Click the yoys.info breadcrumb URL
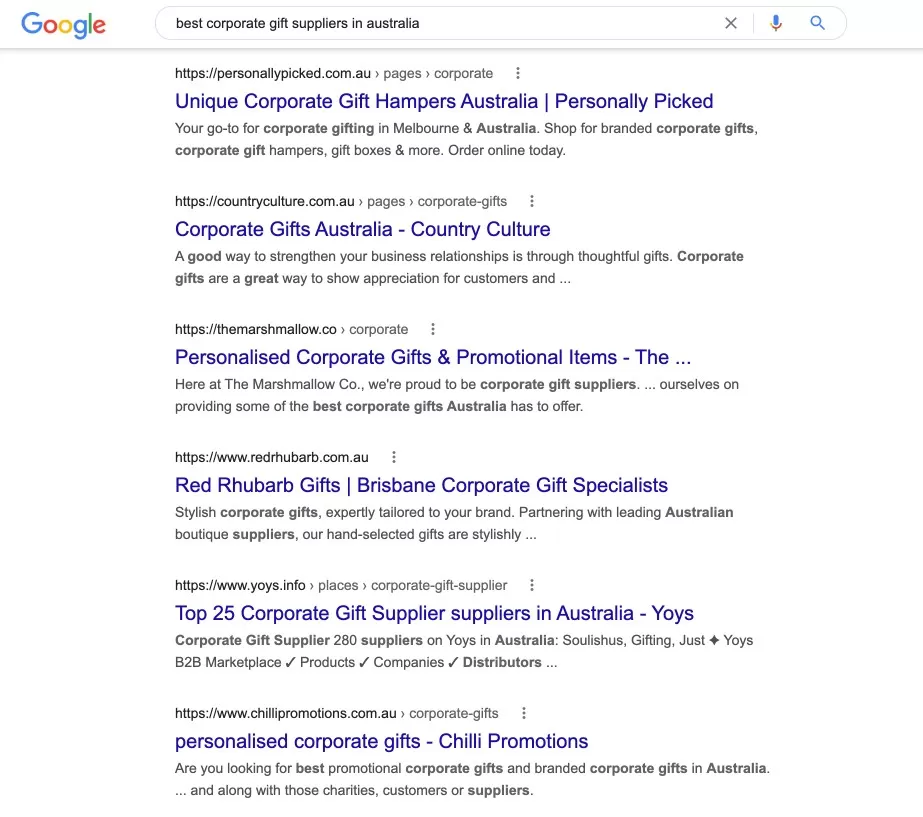Image resolution: width=923 pixels, height=817 pixels. point(230,584)
